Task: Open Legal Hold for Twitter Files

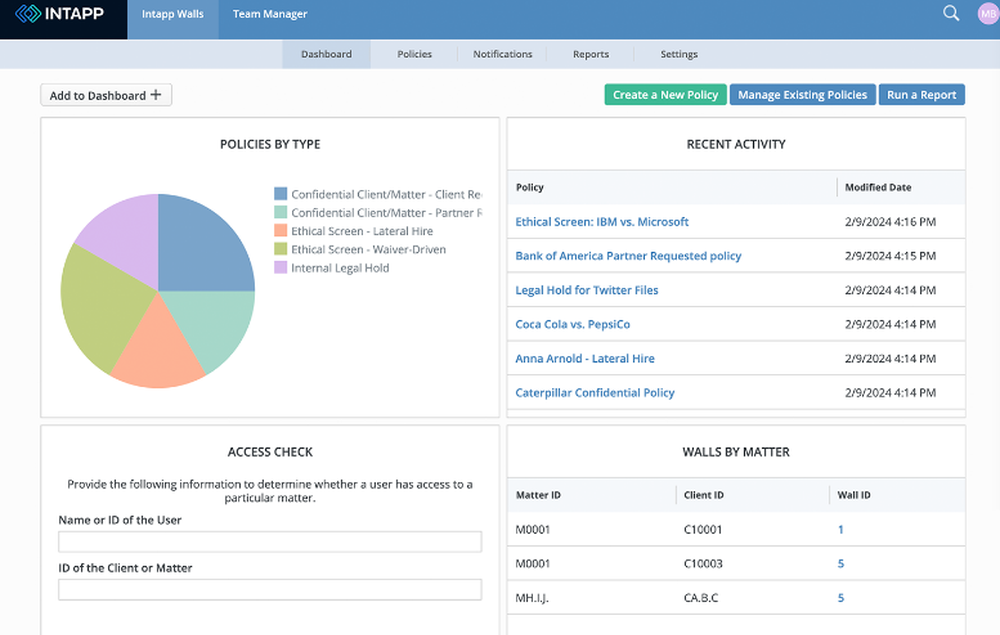Action: [x=587, y=290]
